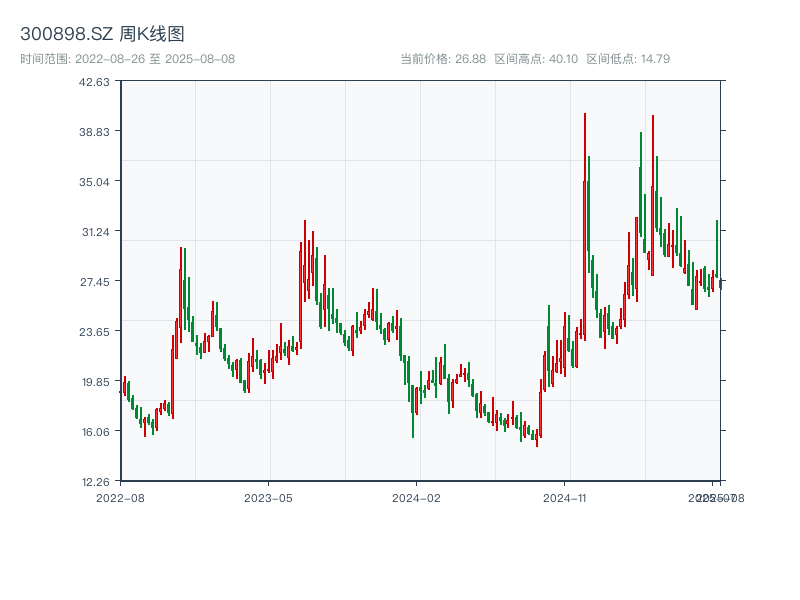Click y-axis value 27.45

[x=94, y=282]
